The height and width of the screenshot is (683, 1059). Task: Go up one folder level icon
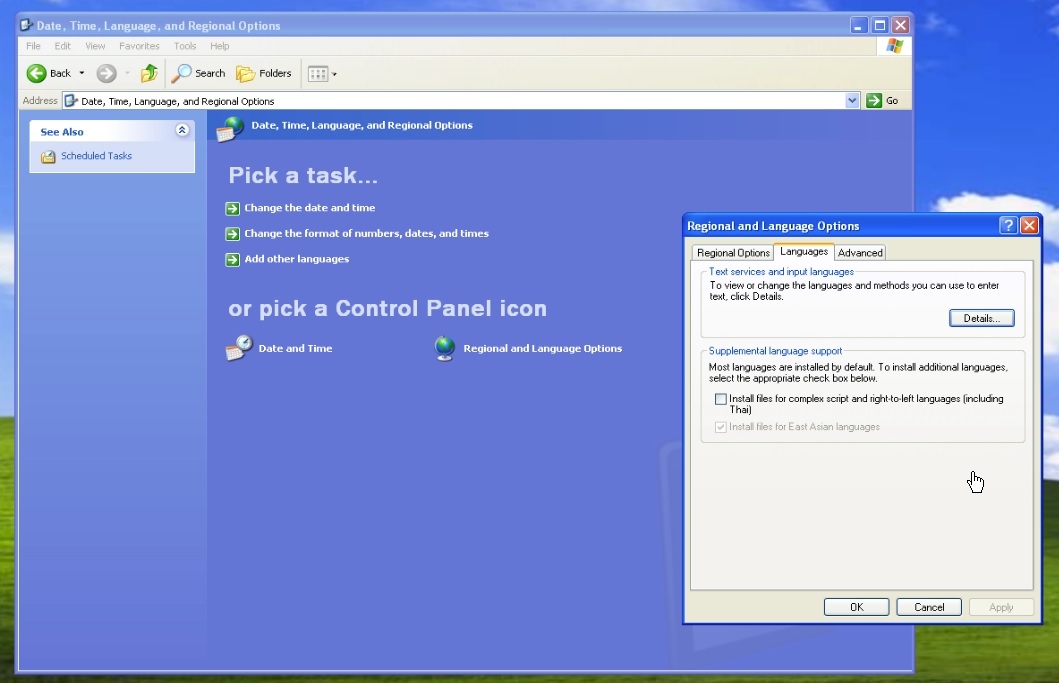tap(149, 73)
